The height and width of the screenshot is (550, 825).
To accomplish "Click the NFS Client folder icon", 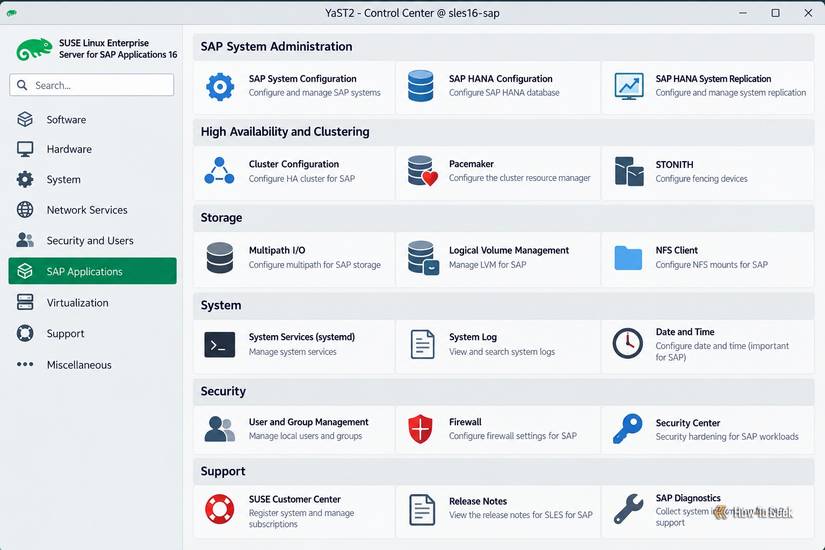I will pos(628,258).
